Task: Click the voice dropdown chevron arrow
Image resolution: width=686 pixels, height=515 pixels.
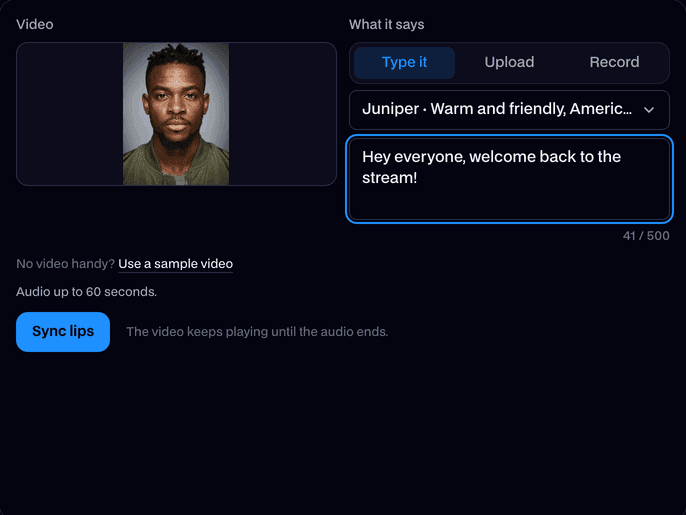Action: tap(649, 110)
